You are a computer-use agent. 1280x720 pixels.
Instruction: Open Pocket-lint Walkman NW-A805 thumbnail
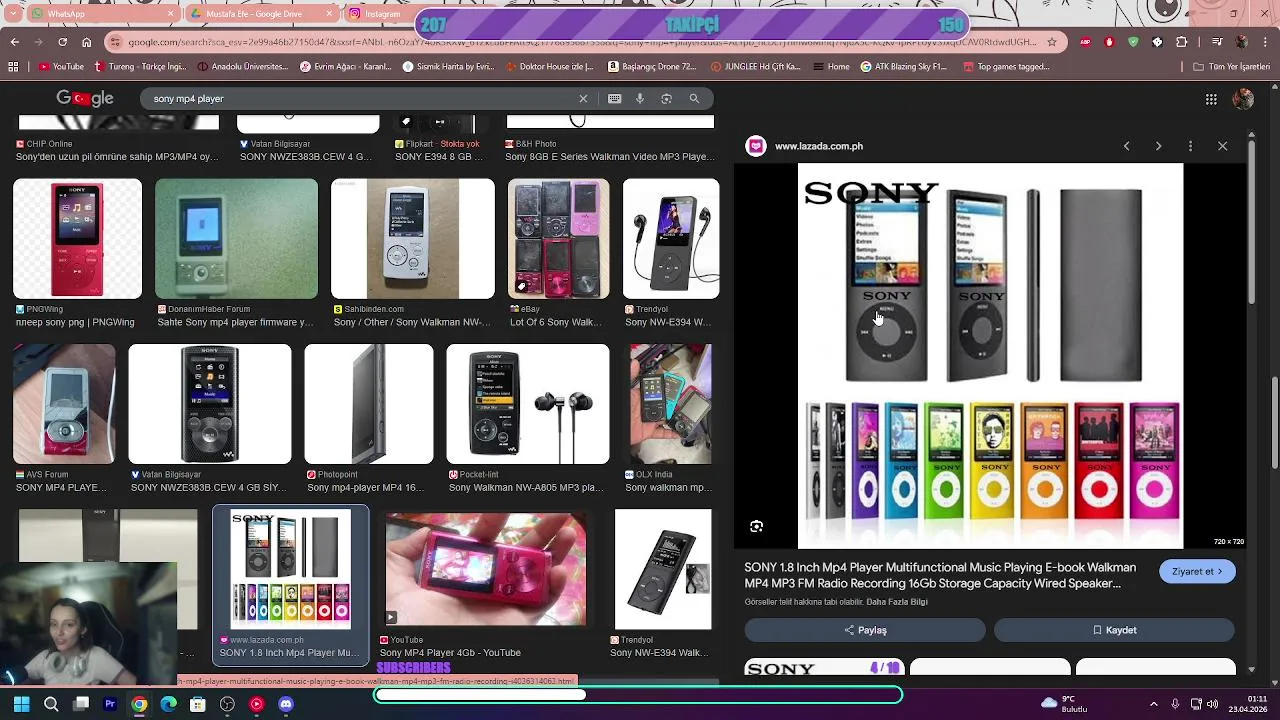[527, 404]
